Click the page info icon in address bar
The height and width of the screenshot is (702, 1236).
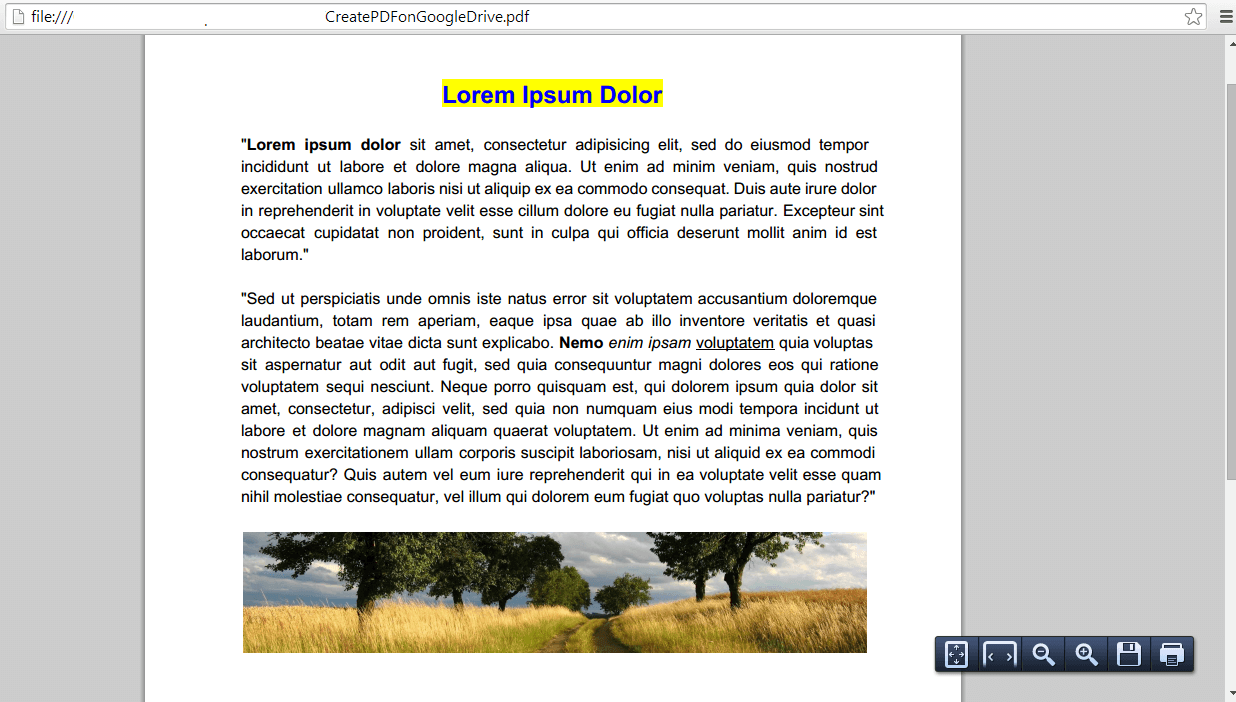(18, 17)
